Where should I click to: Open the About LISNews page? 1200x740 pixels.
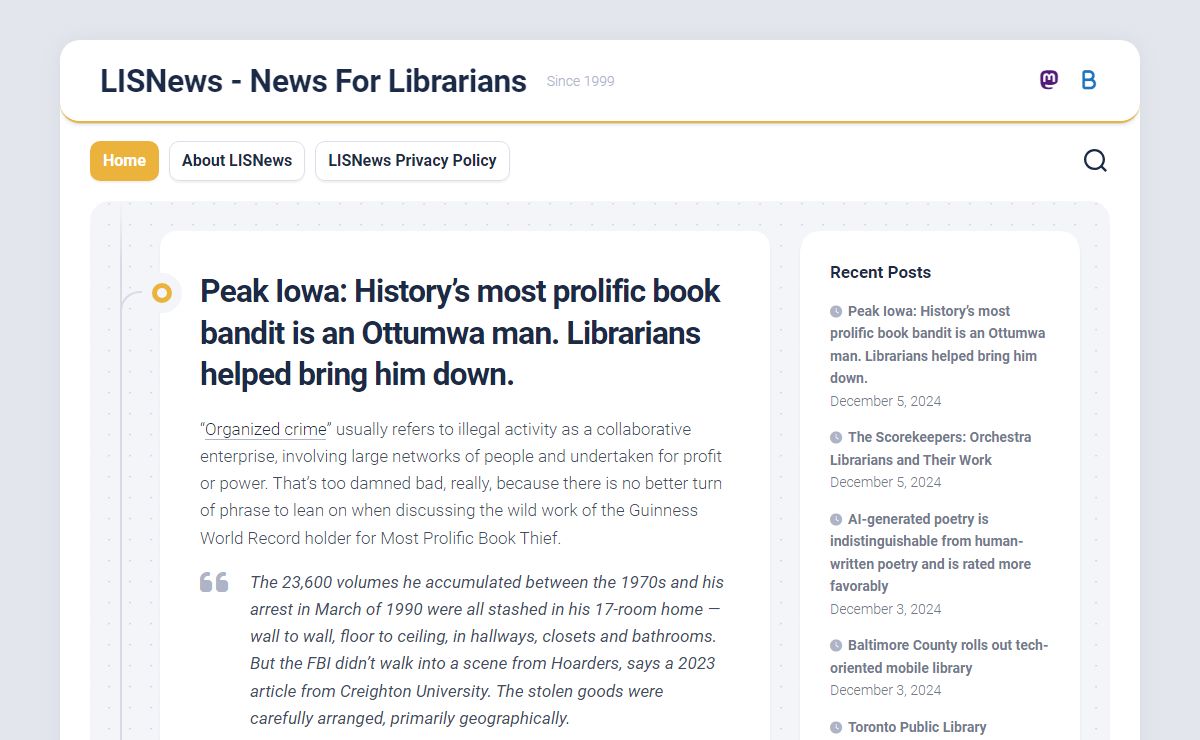237,161
